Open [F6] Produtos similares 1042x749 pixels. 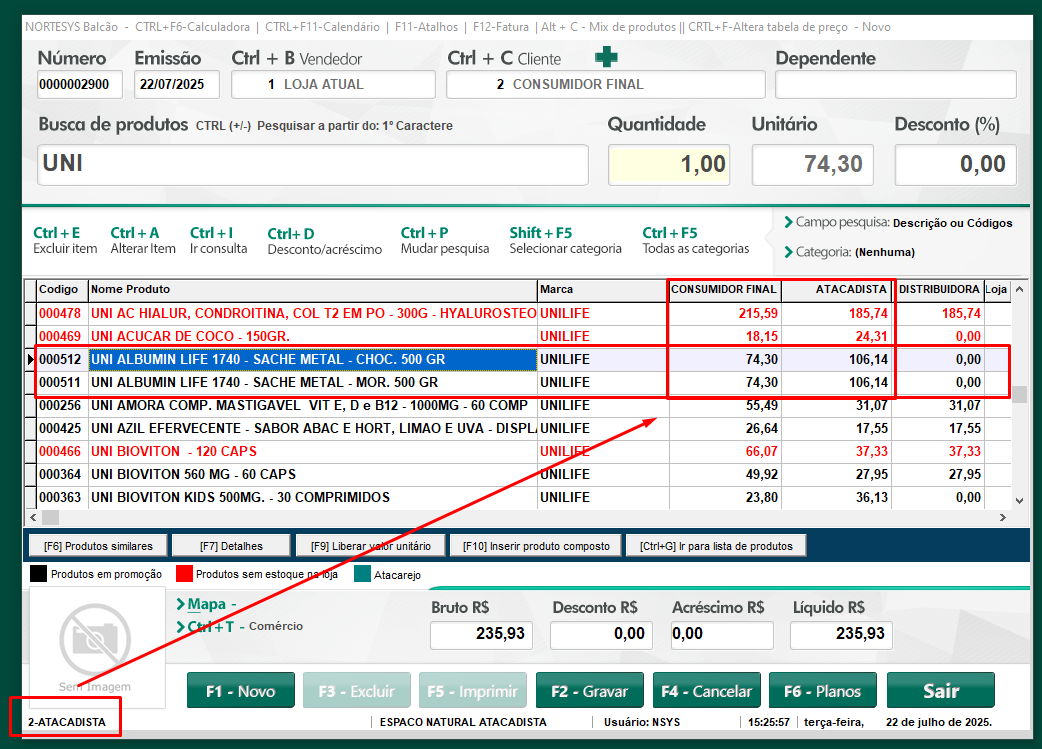(x=97, y=546)
